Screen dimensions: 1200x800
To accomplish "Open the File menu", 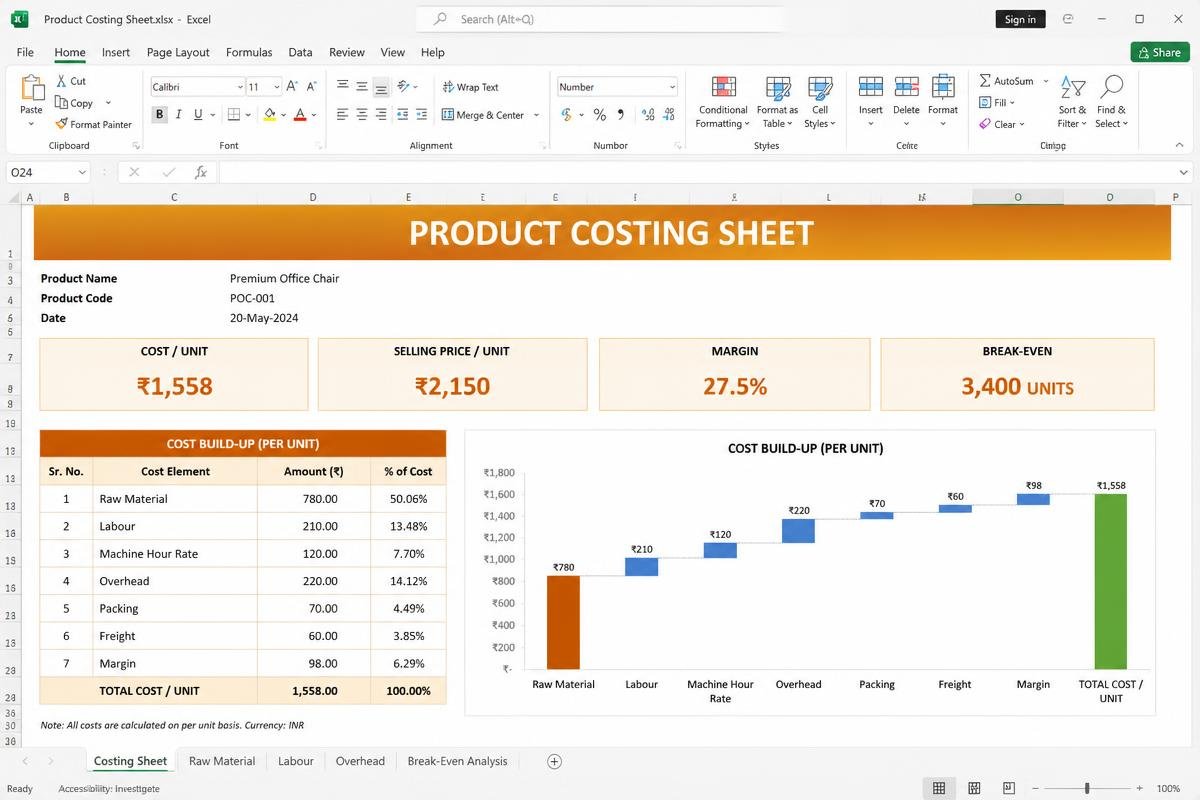I will (x=25, y=52).
